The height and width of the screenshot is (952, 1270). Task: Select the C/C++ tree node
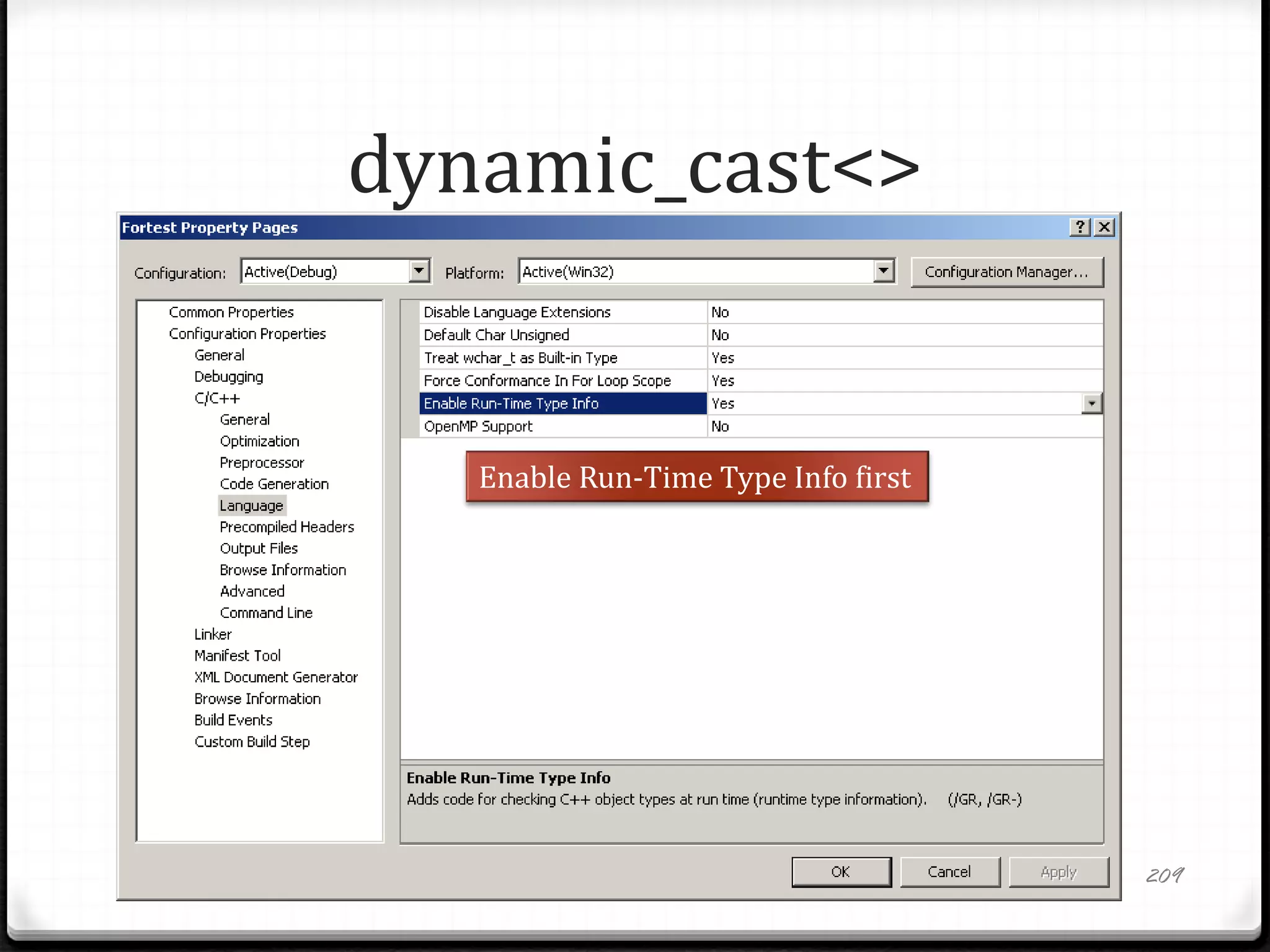pos(217,398)
